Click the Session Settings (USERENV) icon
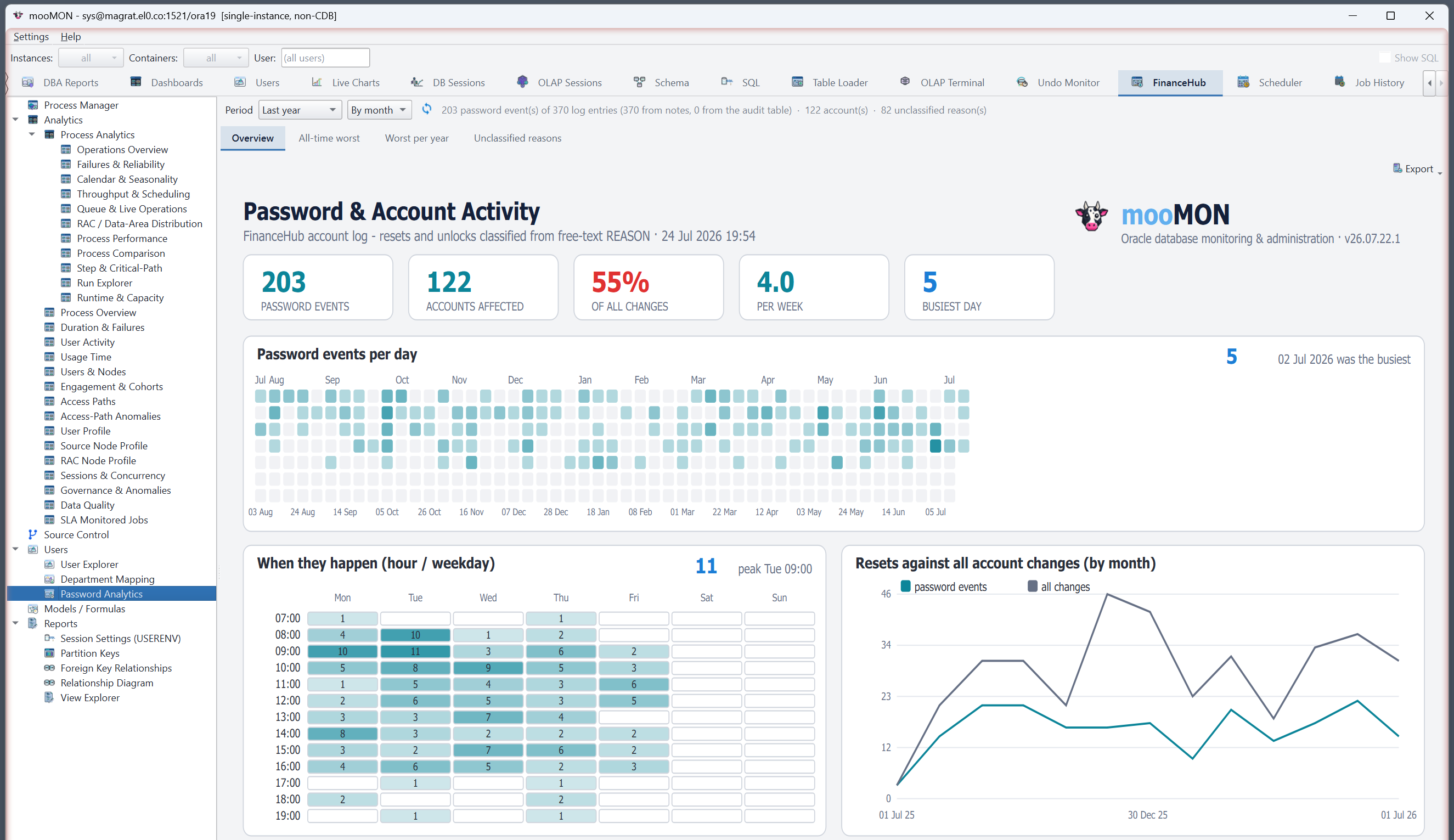 (49, 638)
